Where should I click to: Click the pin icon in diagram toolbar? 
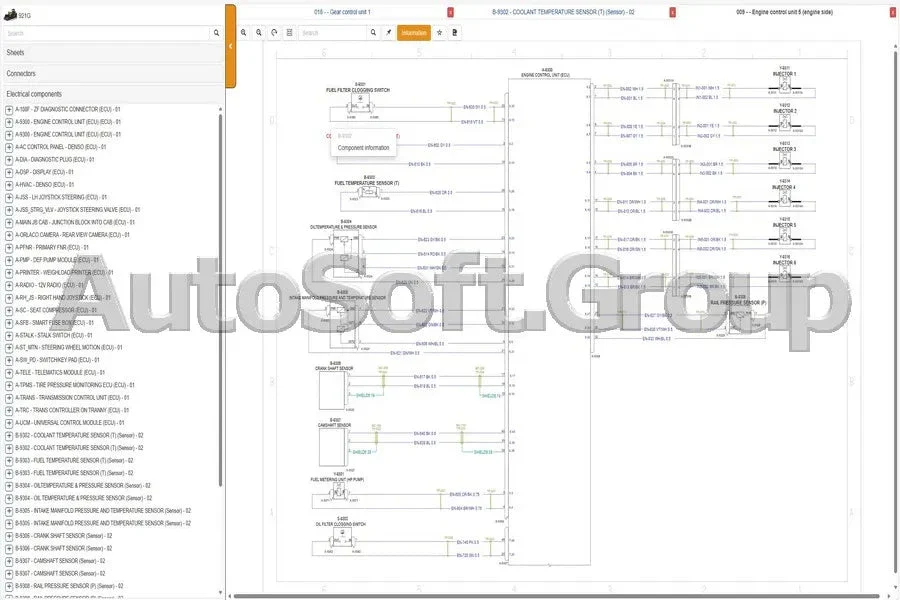[389, 33]
